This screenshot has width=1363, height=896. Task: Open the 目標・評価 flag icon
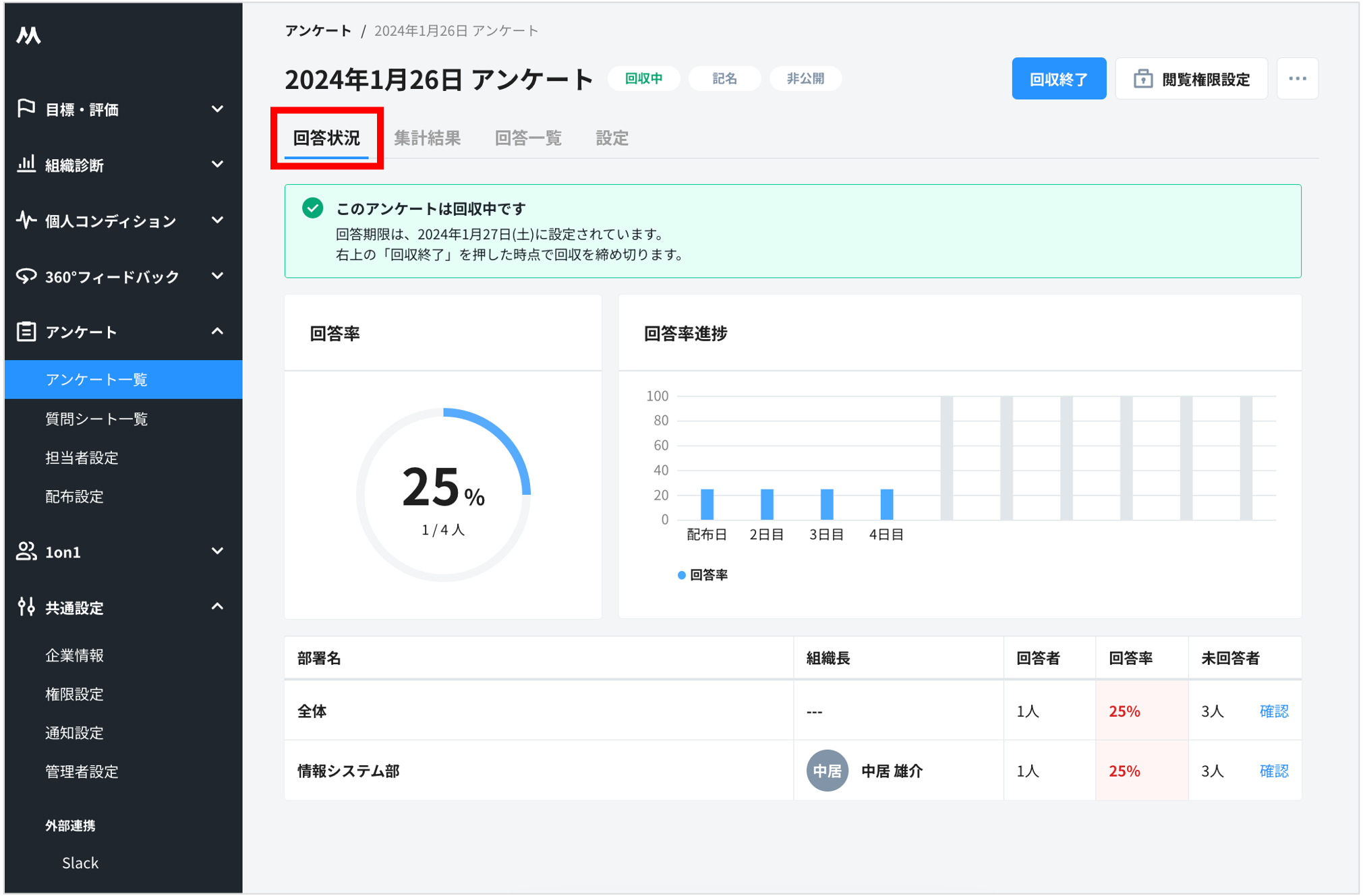[26, 109]
